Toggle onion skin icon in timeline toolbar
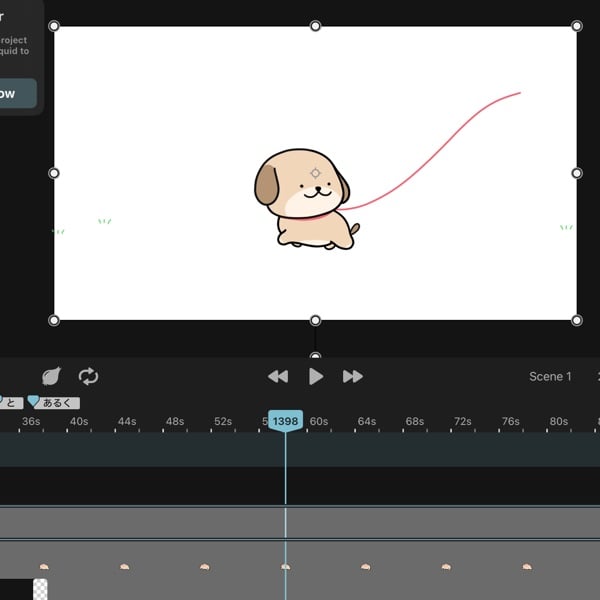This screenshot has width=600, height=600. tap(51, 376)
